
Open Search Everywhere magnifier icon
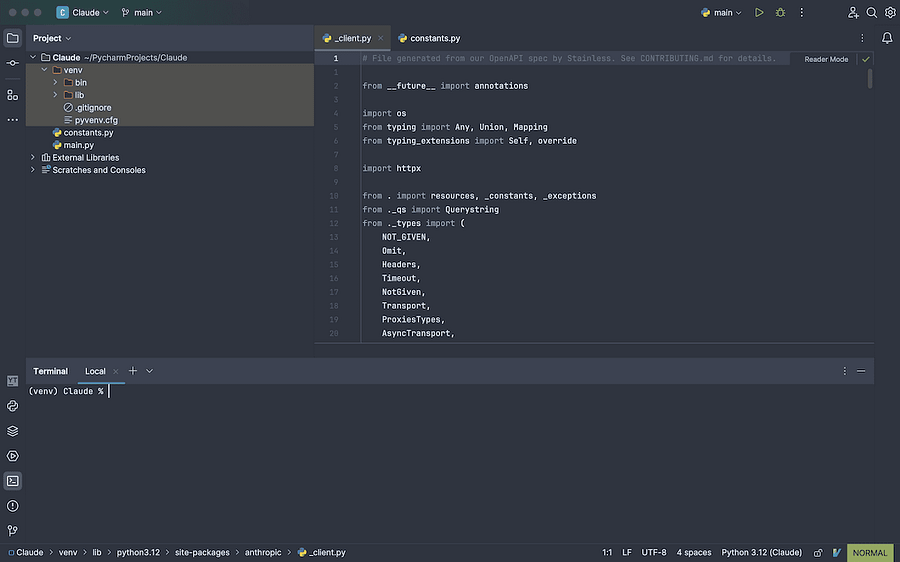point(871,13)
